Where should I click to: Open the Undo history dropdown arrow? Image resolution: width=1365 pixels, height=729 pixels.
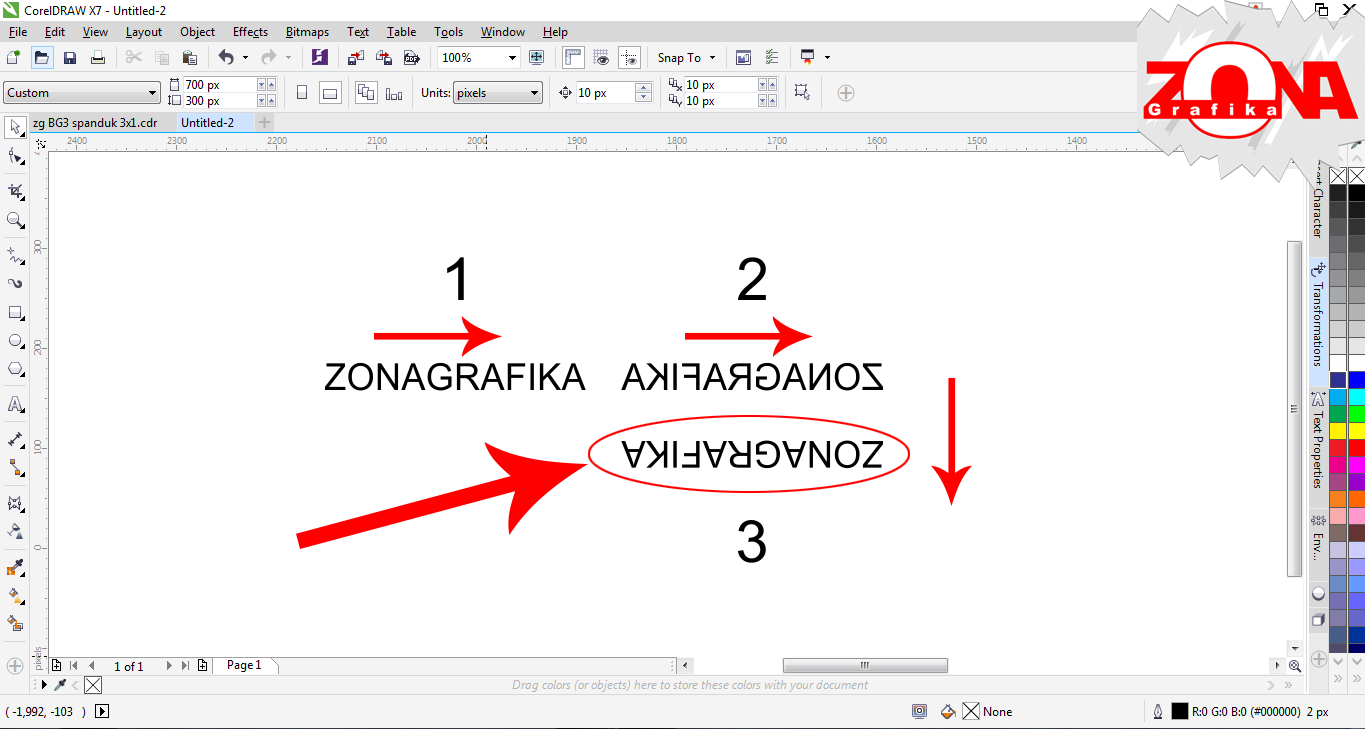coord(245,57)
